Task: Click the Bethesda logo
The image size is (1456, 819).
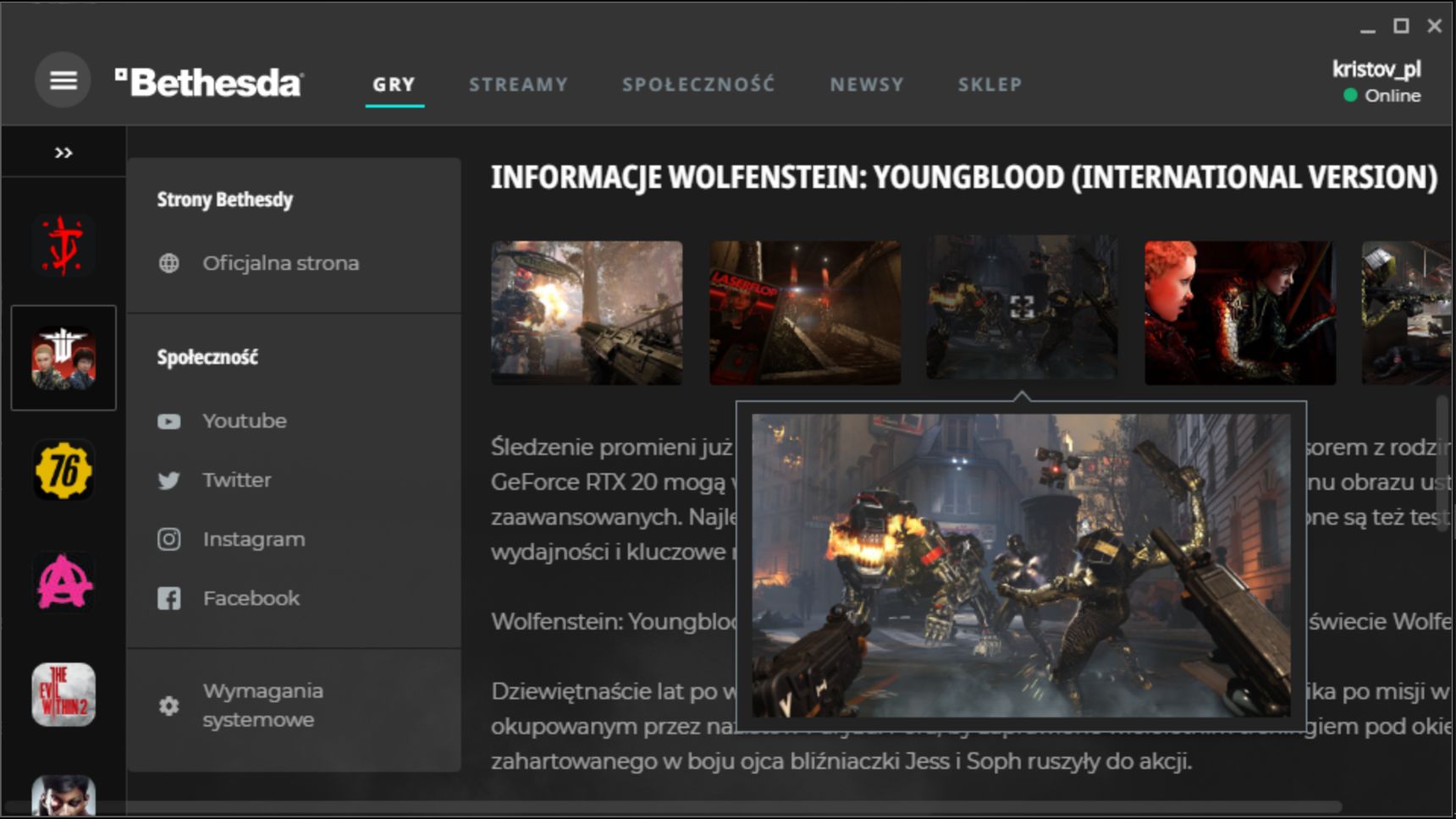Action: [x=209, y=82]
